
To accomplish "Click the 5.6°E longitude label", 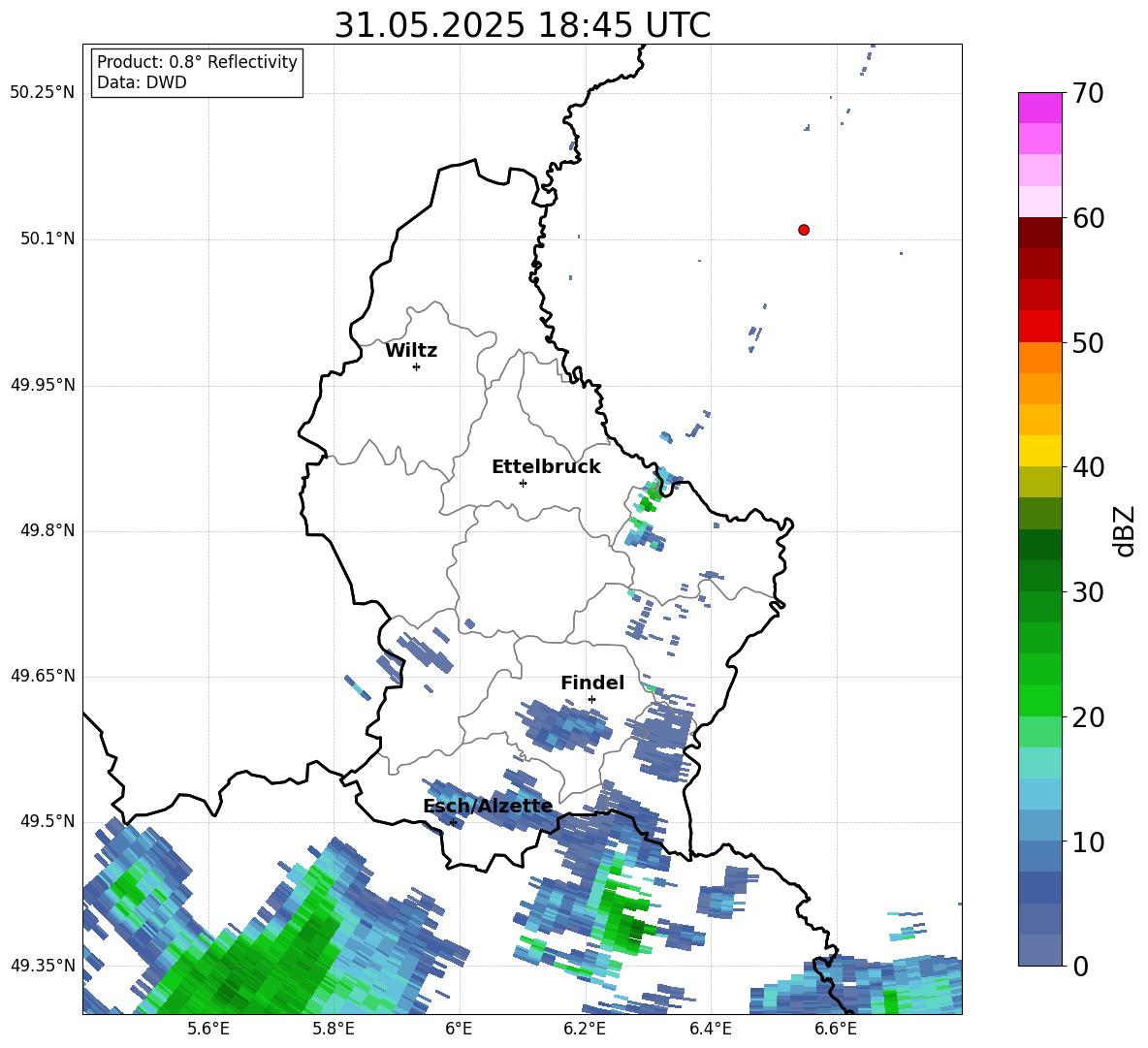I will [208, 1029].
